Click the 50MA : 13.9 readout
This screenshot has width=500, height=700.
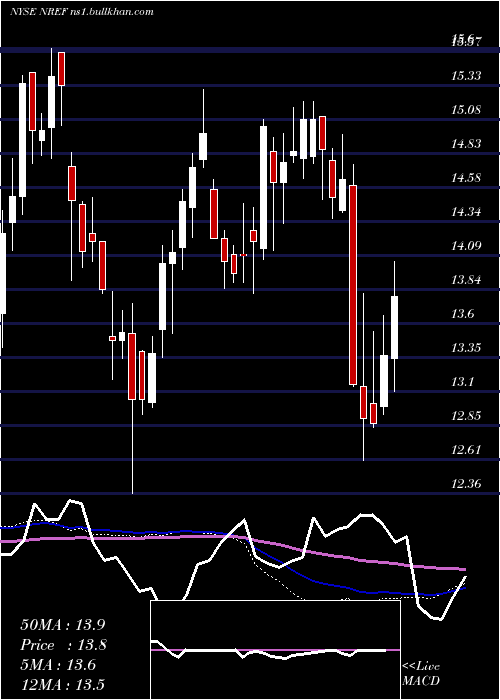(x=62, y=625)
